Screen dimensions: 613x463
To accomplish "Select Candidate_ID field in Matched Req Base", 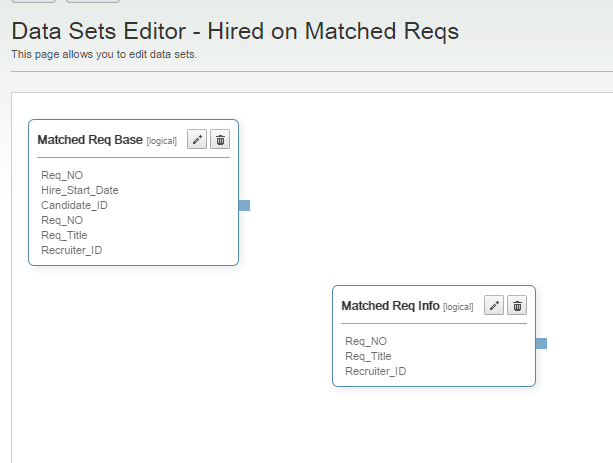I will coord(74,205).
